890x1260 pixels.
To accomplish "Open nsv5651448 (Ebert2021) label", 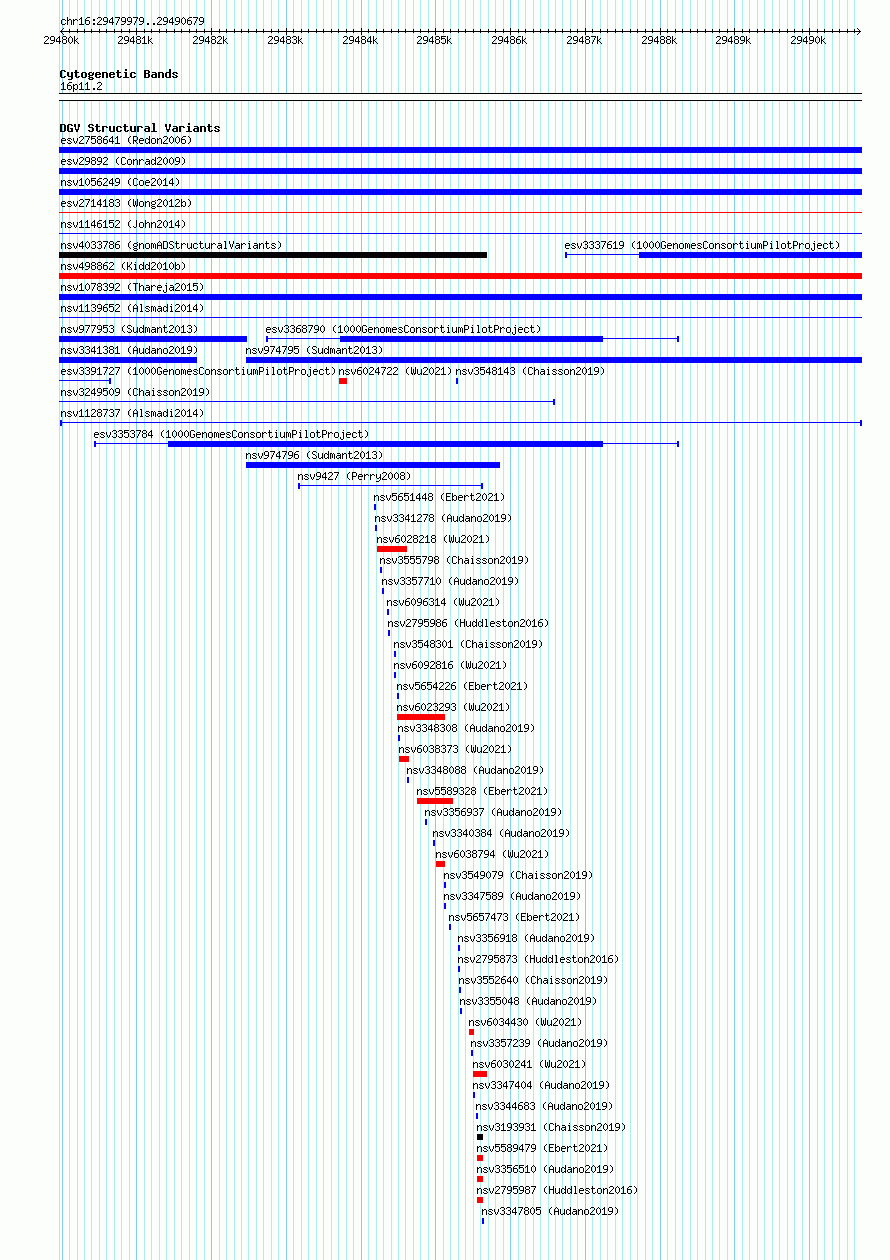I will click(439, 497).
